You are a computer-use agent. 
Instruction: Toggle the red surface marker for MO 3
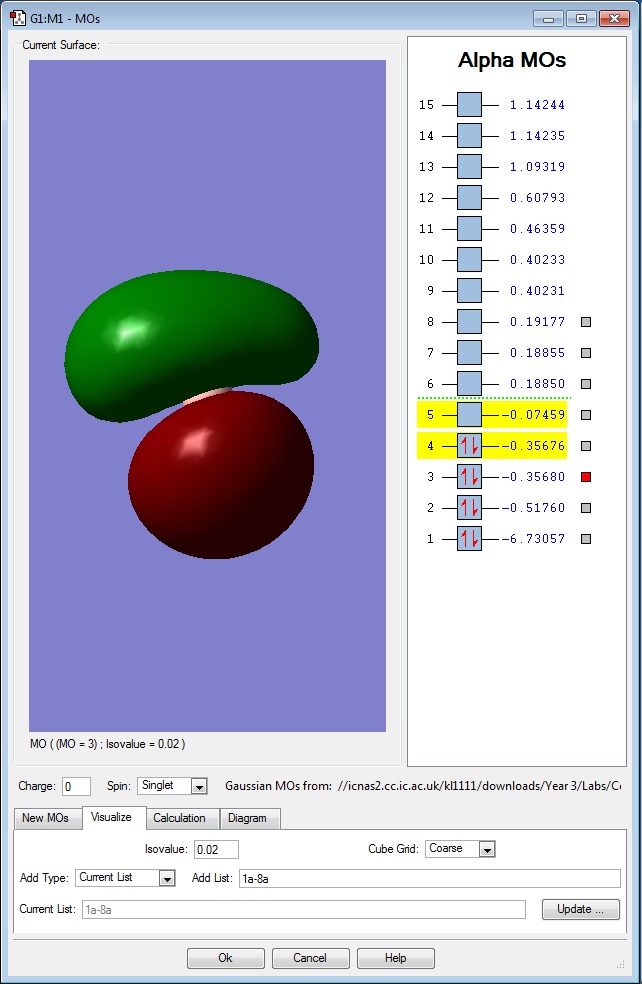pyautogui.click(x=586, y=477)
